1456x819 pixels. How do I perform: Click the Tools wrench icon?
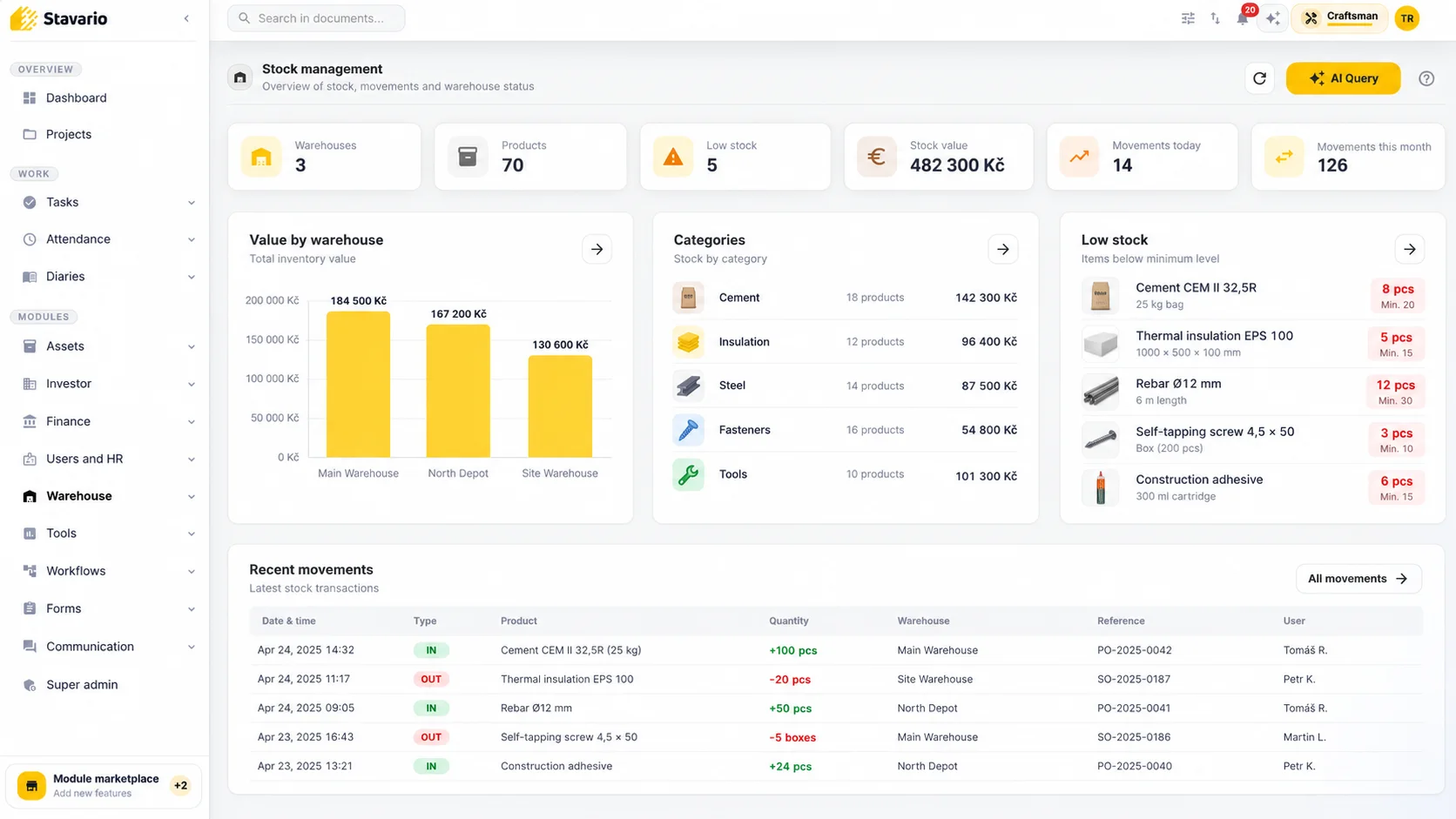point(688,474)
